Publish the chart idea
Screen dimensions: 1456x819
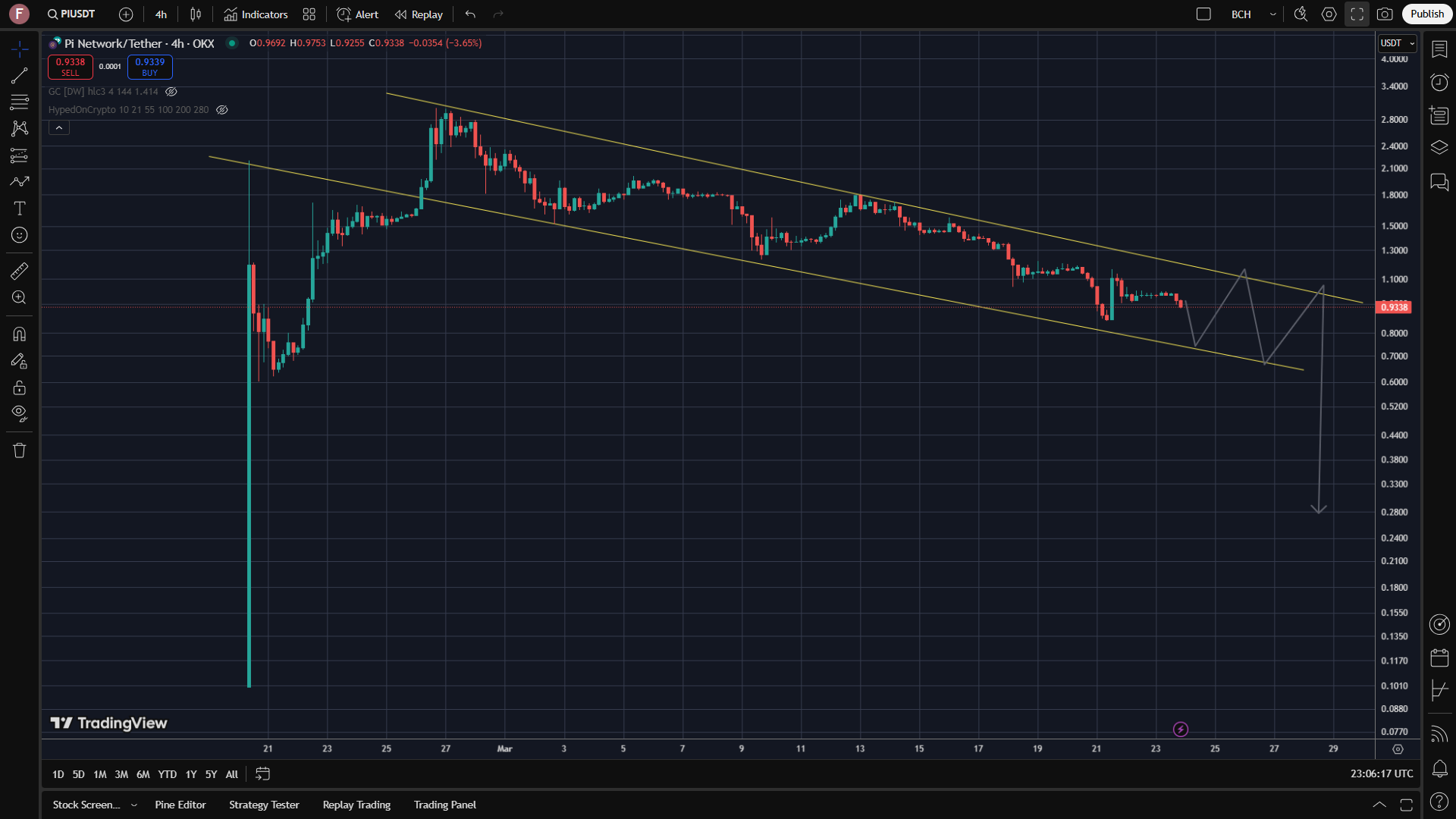point(1427,14)
